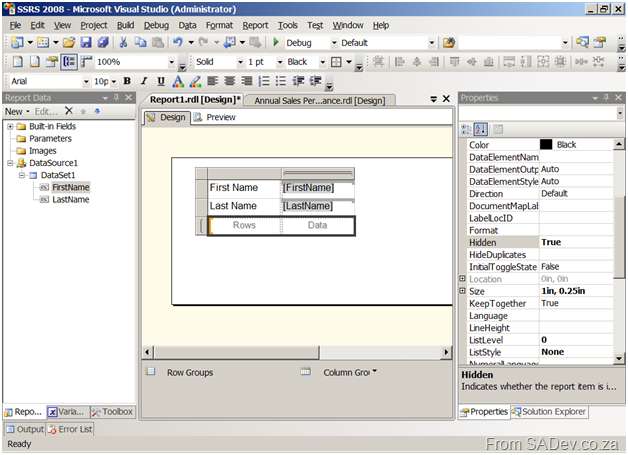Toggle Italic formatting
The height and width of the screenshot is (455, 628).
[144, 81]
